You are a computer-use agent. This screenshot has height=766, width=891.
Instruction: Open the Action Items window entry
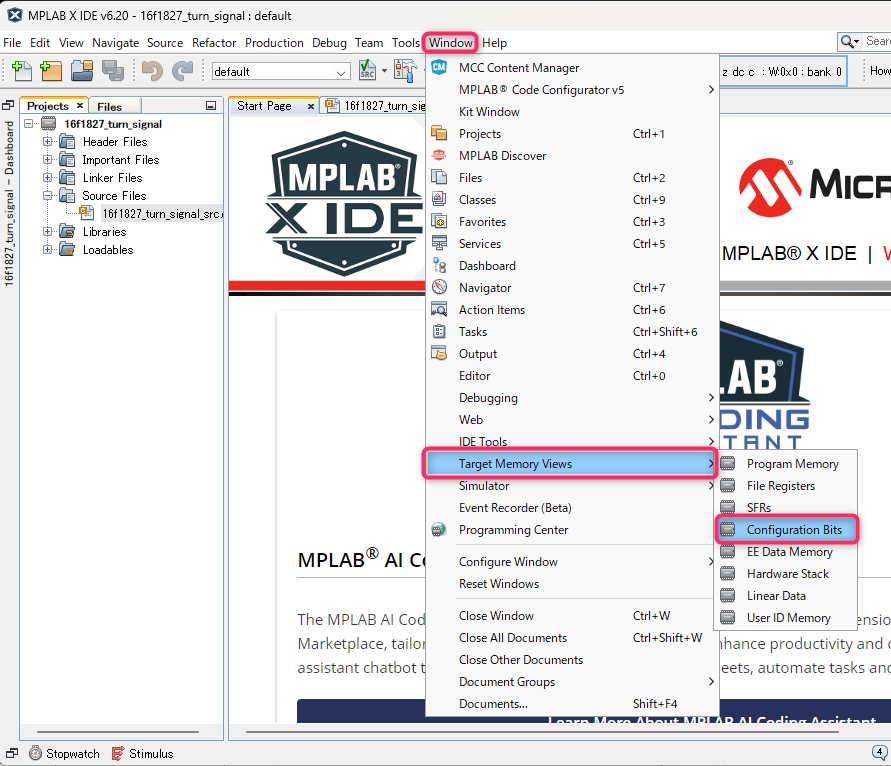[x=572, y=310]
